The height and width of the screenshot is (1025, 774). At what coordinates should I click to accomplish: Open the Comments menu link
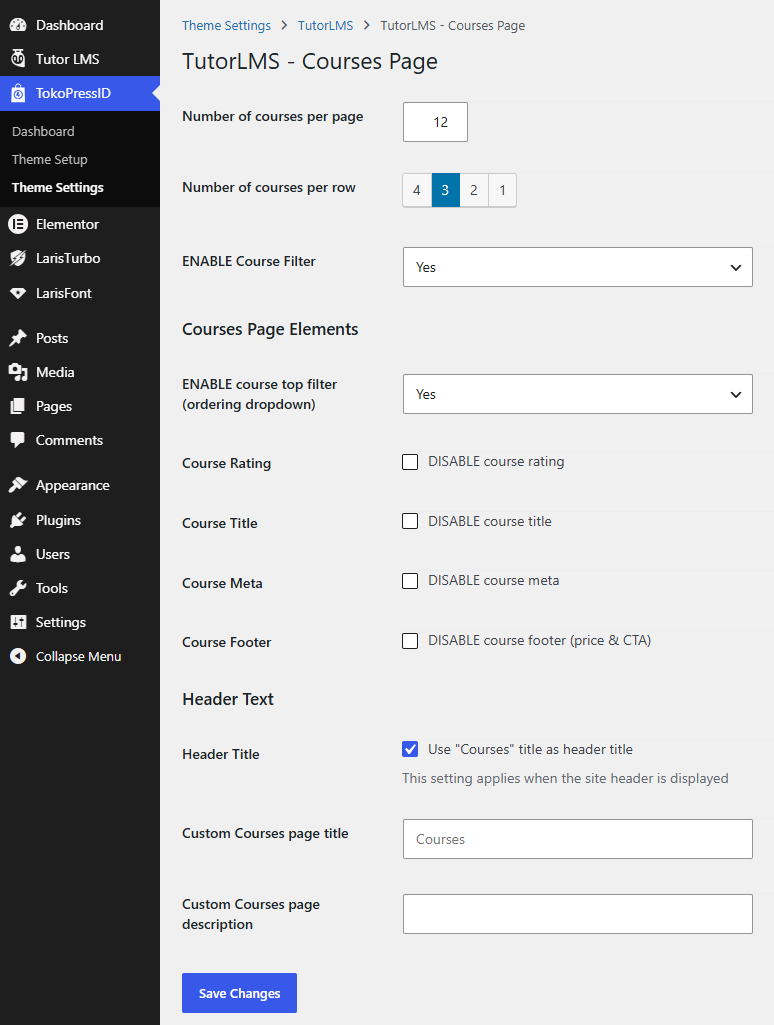pos(80,440)
